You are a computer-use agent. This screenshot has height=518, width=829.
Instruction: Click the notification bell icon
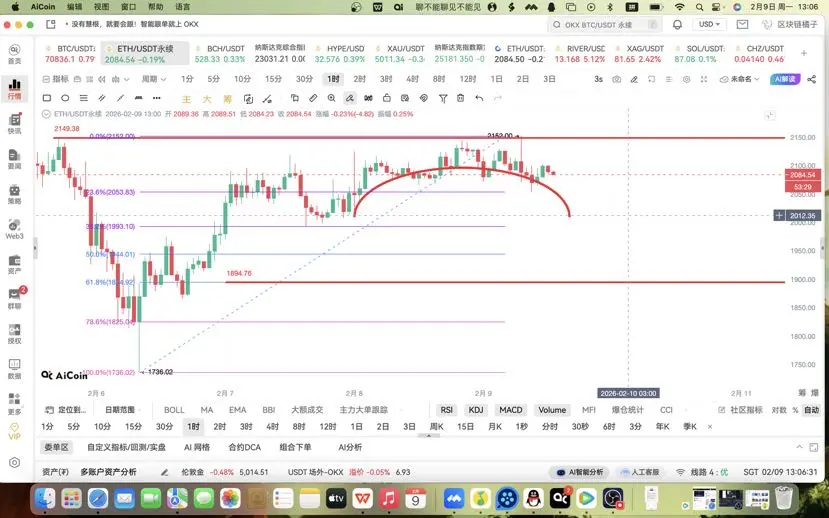[677, 25]
